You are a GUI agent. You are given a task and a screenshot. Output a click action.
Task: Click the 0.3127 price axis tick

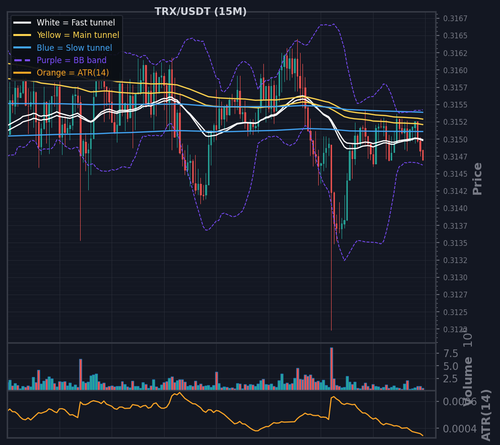pyautogui.click(x=455, y=295)
